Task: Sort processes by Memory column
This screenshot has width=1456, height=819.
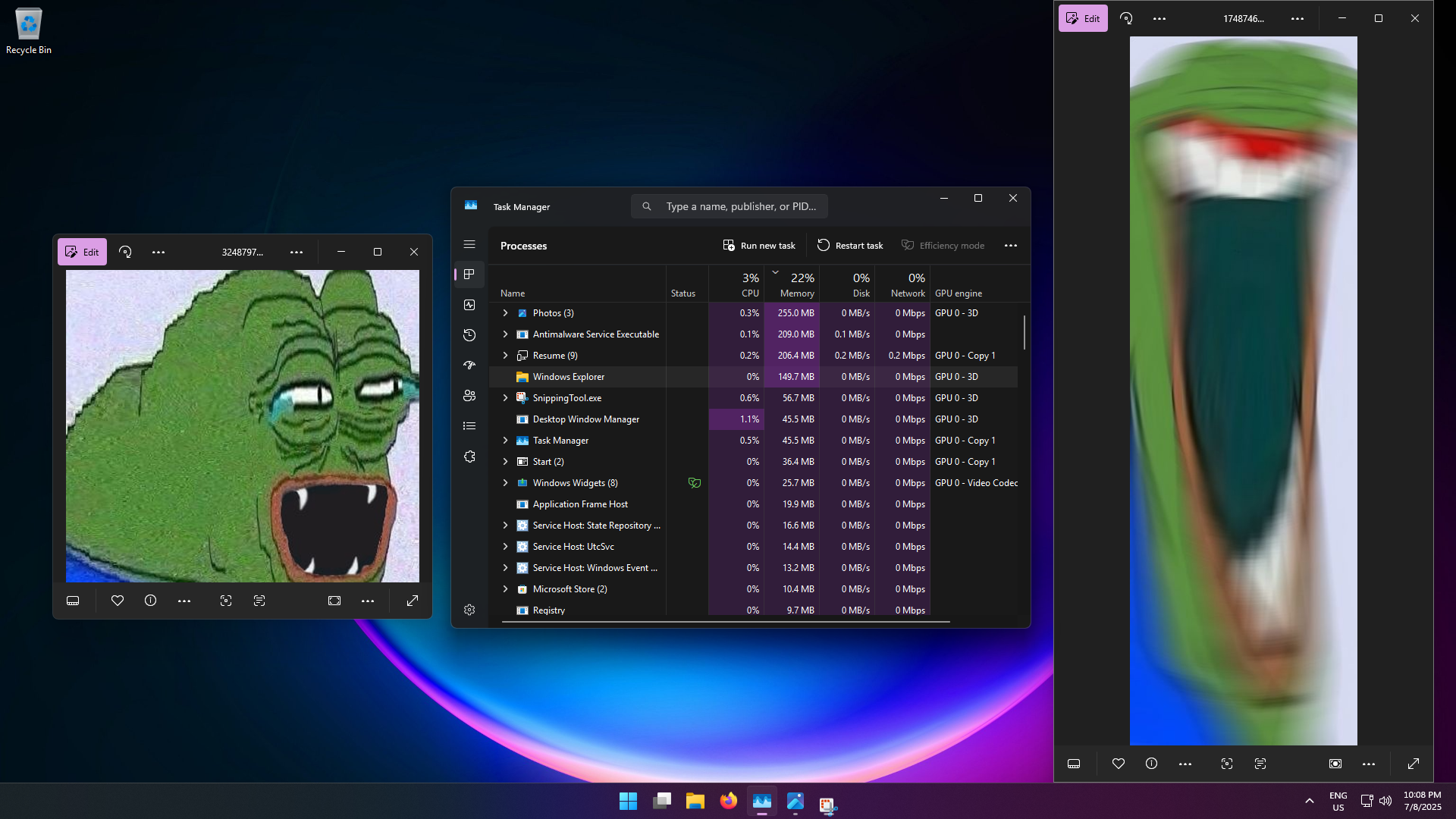Action: click(x=792, y=284)
